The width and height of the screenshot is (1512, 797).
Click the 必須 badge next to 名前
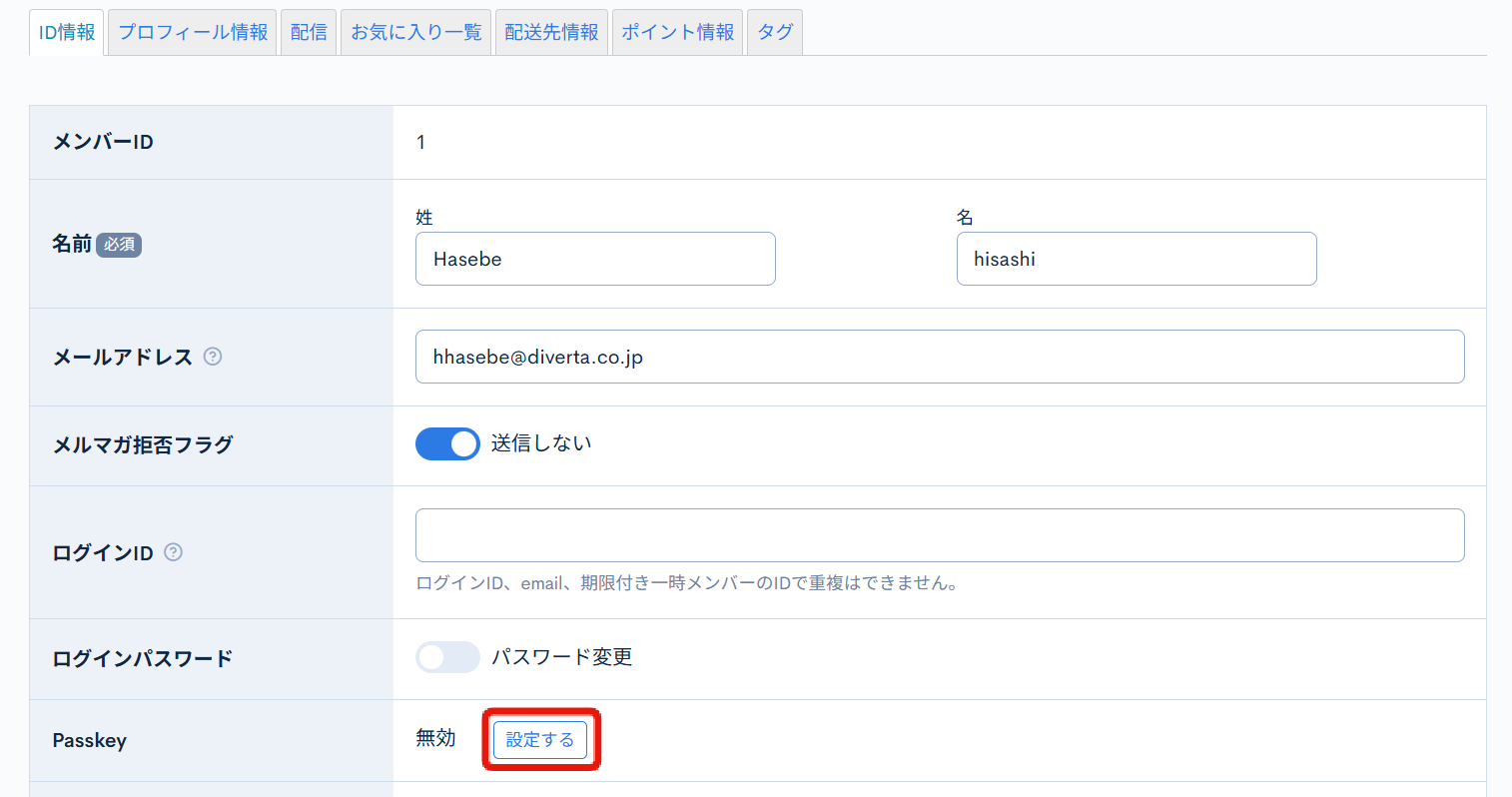coord(119,245)
